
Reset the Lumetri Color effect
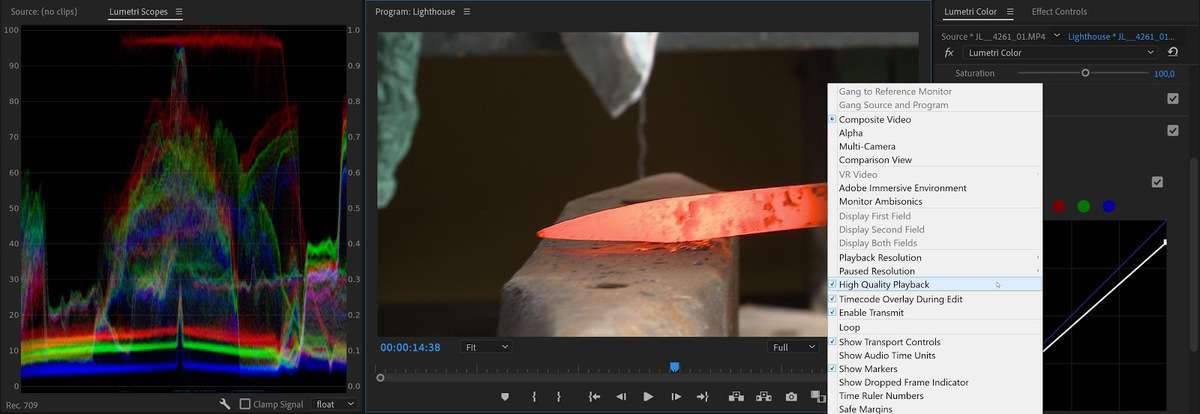click(x=1173, y=52)
